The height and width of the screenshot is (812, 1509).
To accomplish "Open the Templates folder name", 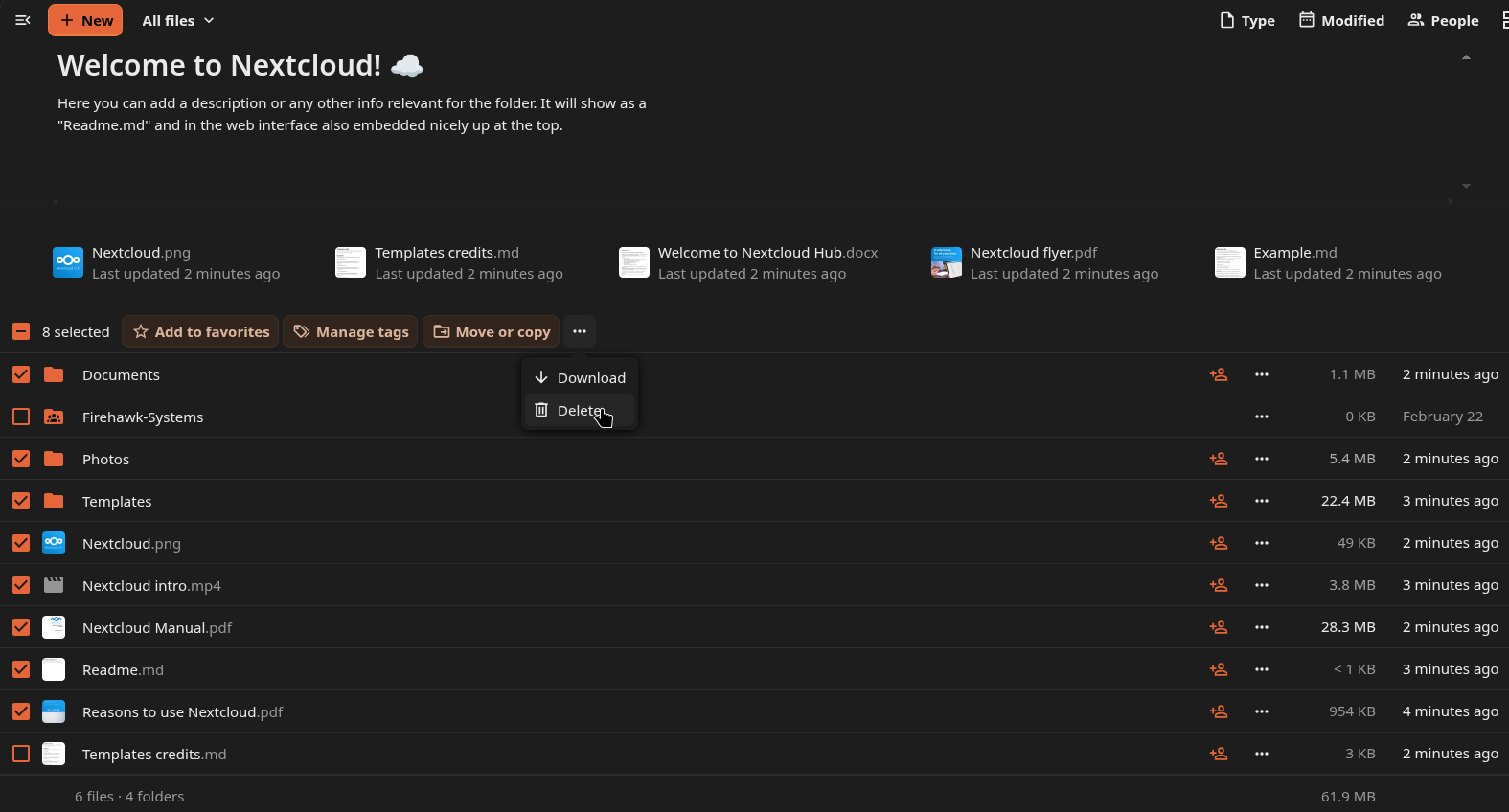I will 117,501.
